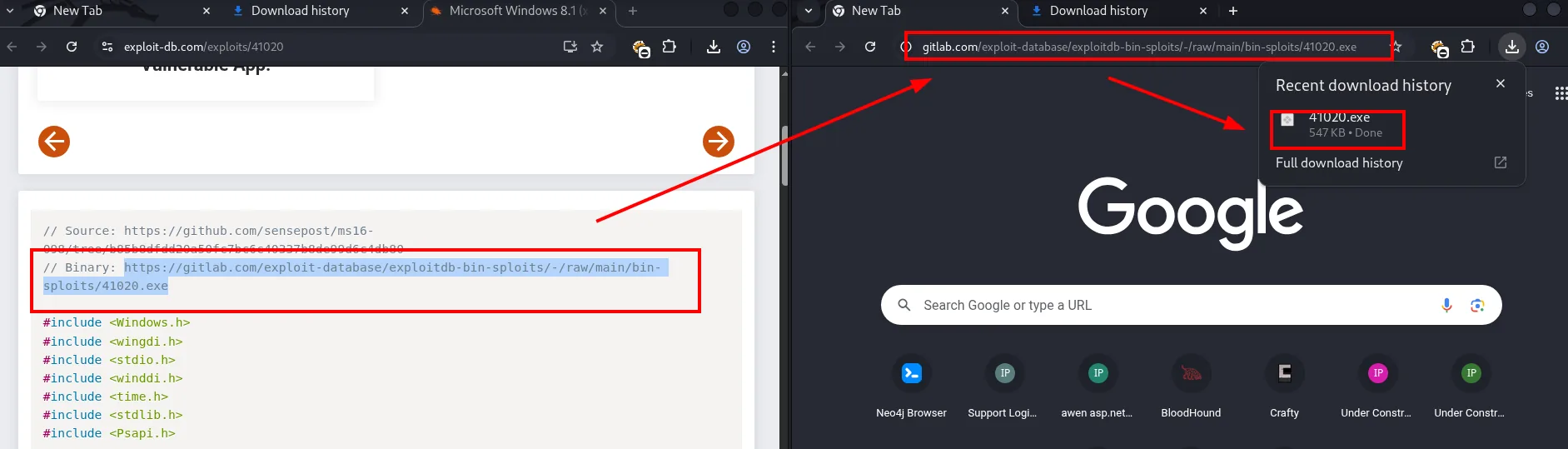The image size is (1568, 449).
Task: Toggle the downloads button in right window
Action: pos(1512,47)
